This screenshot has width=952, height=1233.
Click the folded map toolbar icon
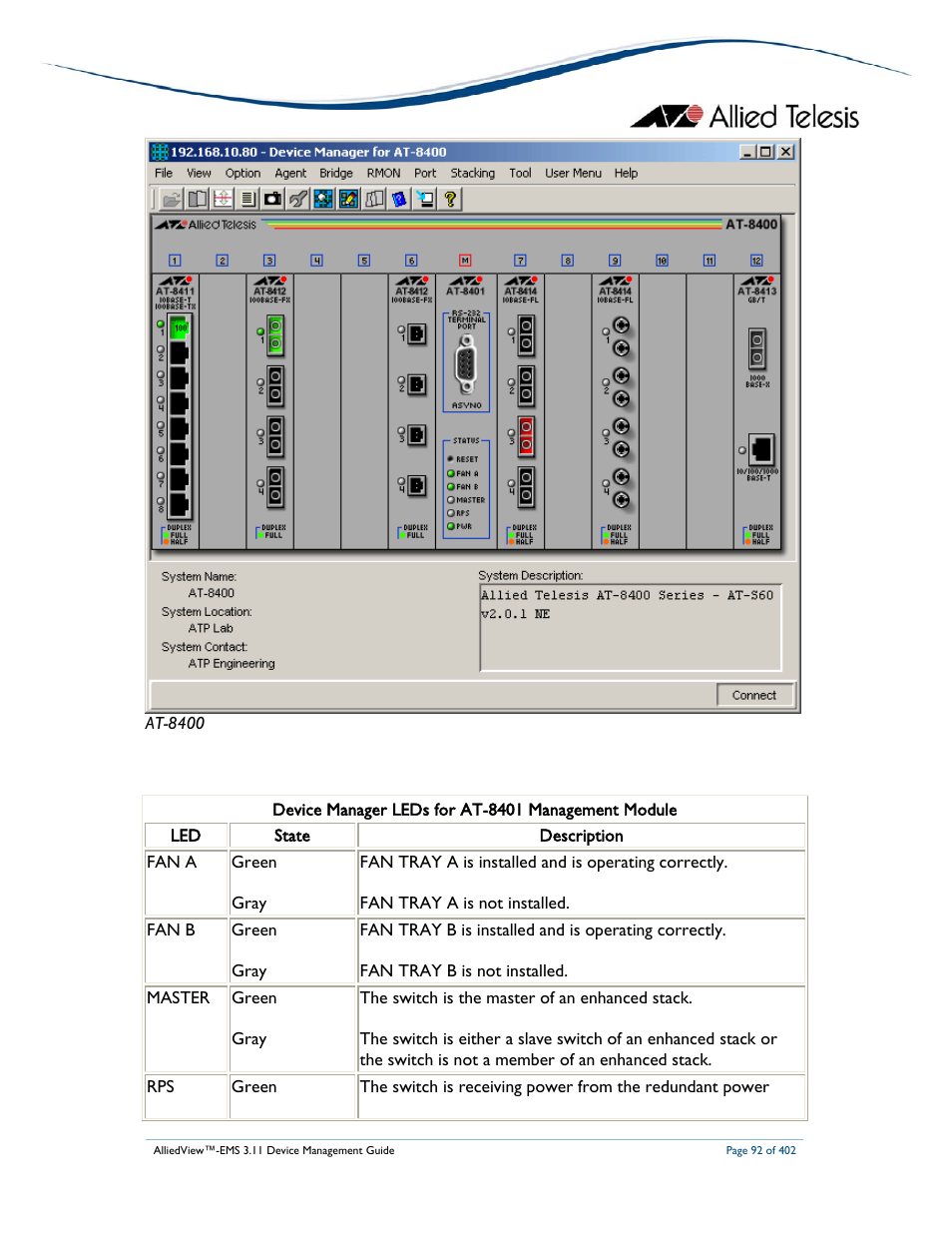pos(374,199)
